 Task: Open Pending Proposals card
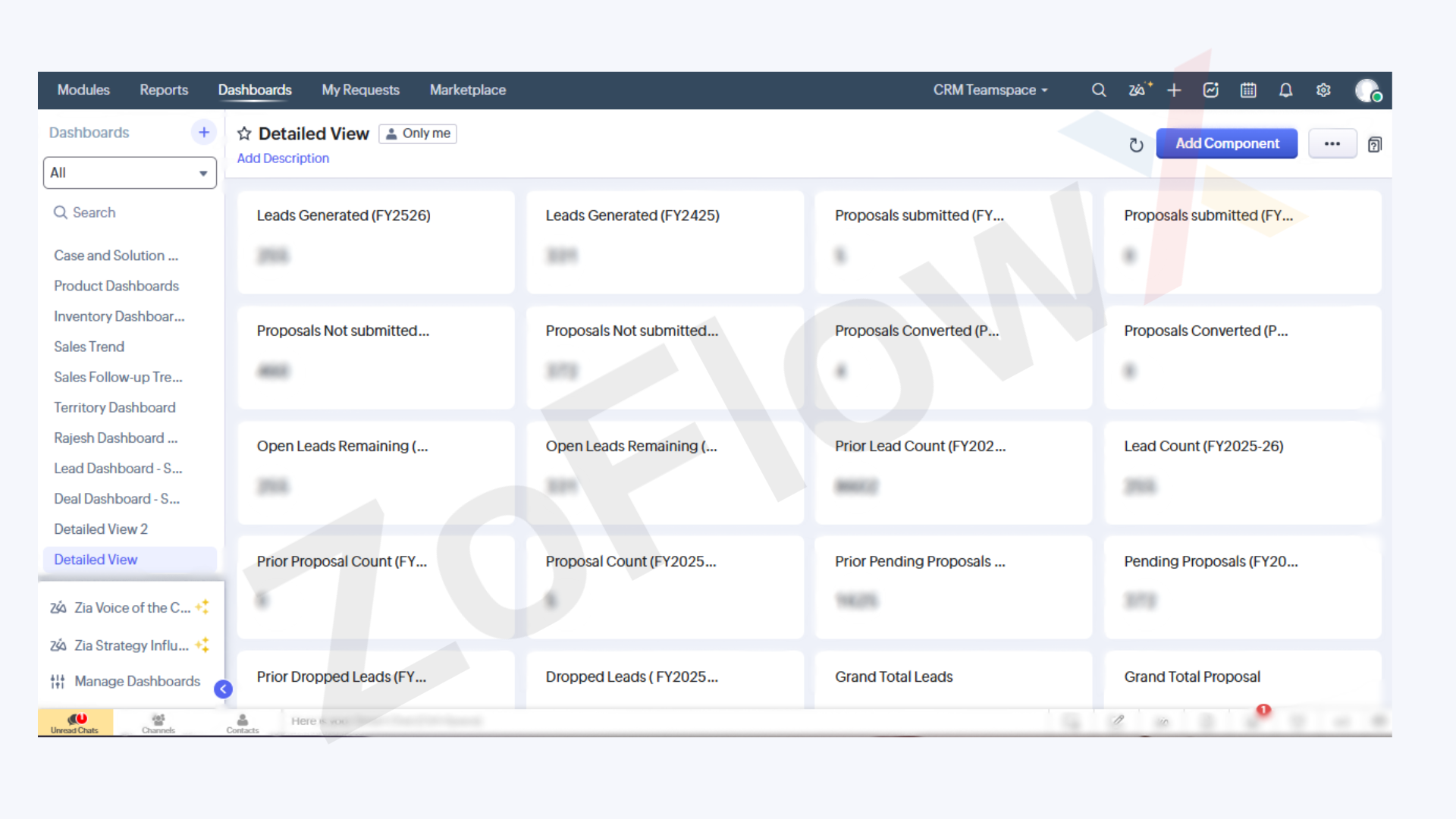click(x=1243, y=588)
